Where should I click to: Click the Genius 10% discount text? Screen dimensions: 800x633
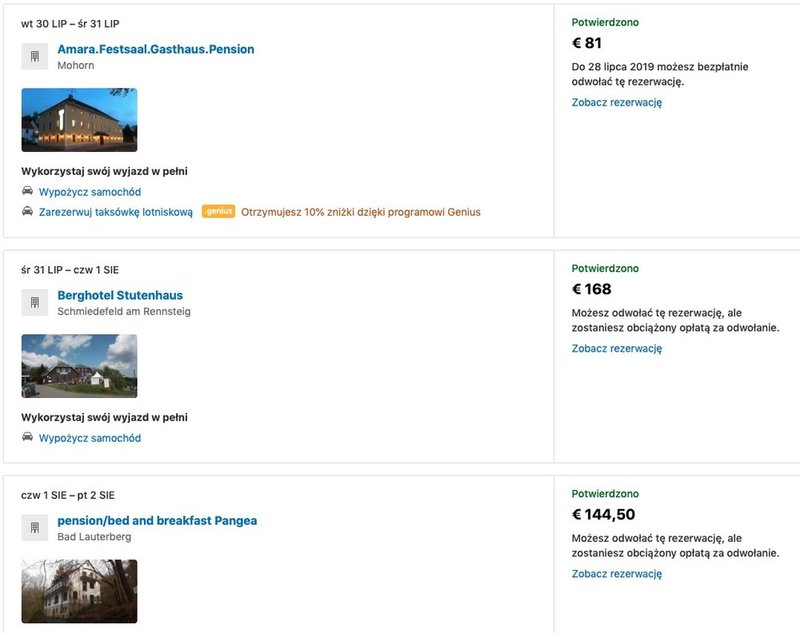(360, 212)
